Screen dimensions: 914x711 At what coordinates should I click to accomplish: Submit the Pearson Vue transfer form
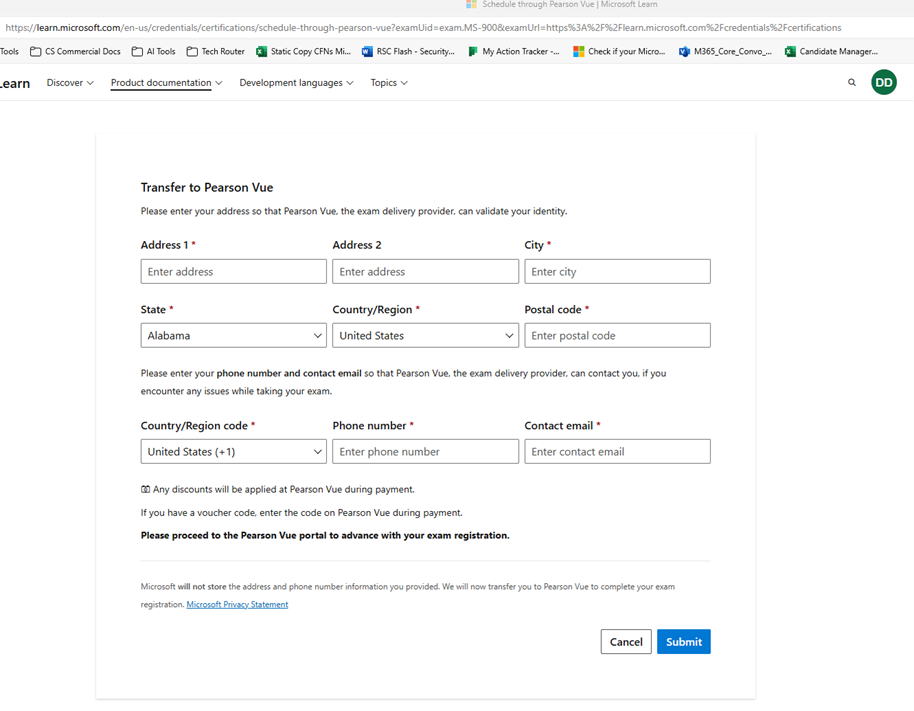(x=683, y=641)
